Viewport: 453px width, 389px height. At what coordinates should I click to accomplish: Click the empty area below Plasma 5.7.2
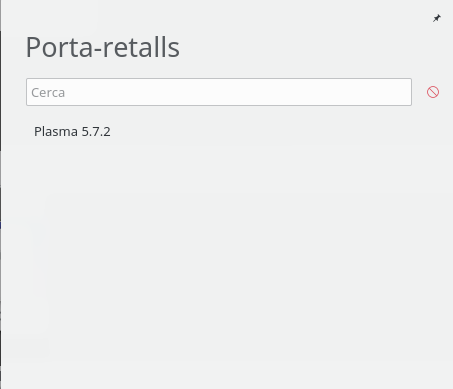pos(227,260)
